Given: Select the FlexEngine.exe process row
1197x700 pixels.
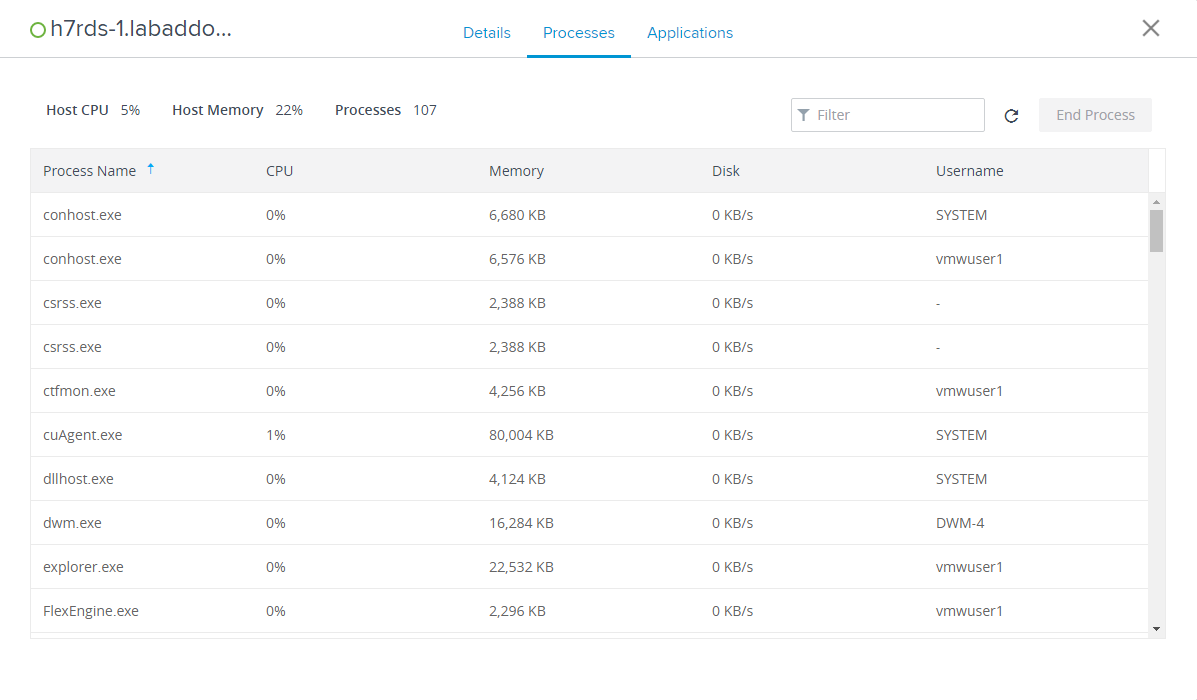Looking at the screenshot, I should tap(90, 611).
